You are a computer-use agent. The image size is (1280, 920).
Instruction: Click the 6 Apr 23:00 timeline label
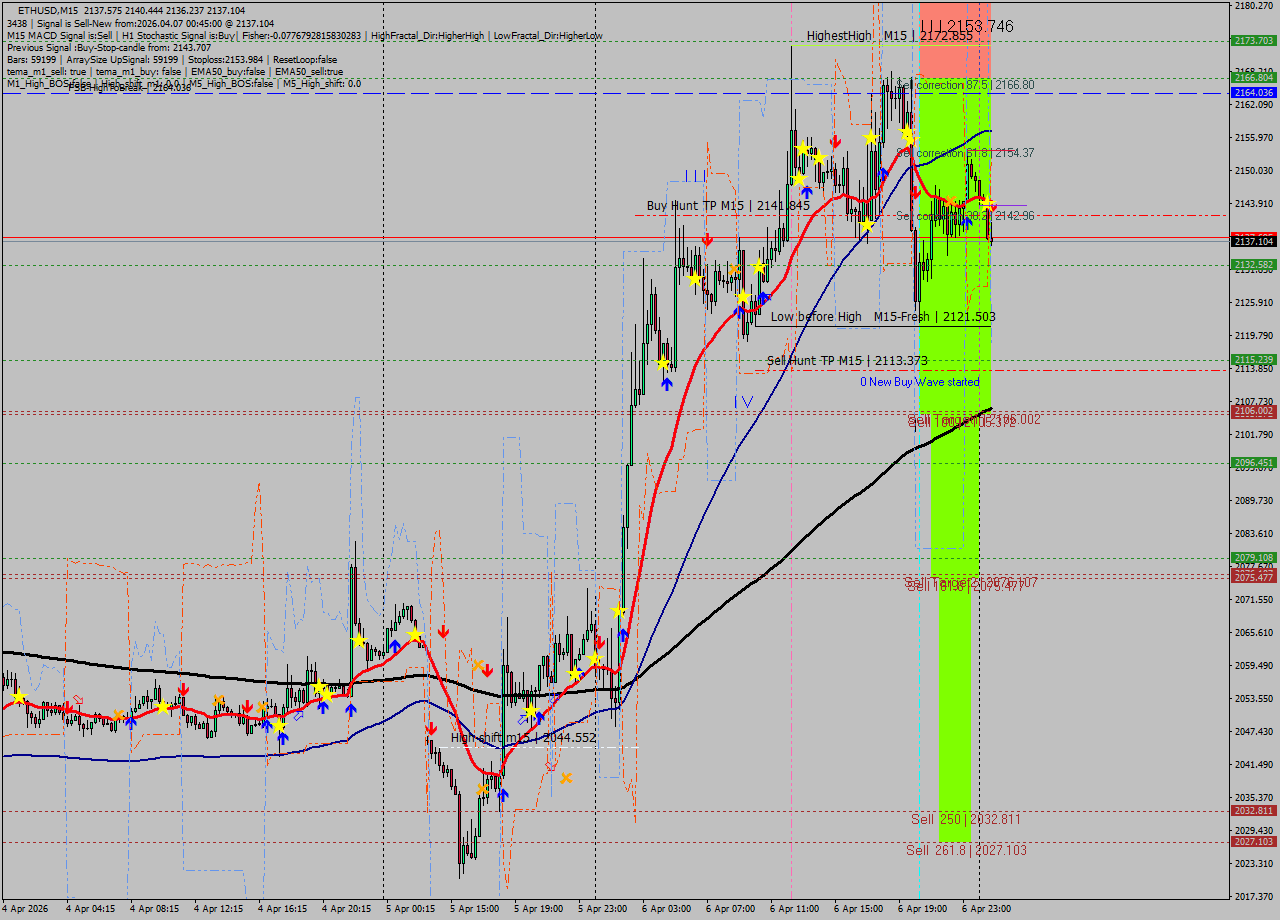tap(985, 910)
